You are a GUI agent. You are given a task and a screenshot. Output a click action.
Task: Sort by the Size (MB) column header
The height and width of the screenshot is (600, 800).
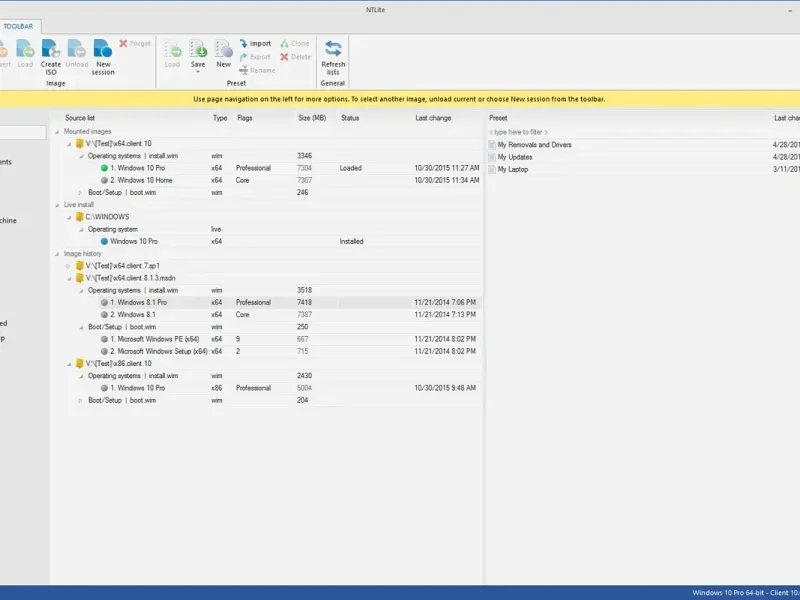pos(312,118)
